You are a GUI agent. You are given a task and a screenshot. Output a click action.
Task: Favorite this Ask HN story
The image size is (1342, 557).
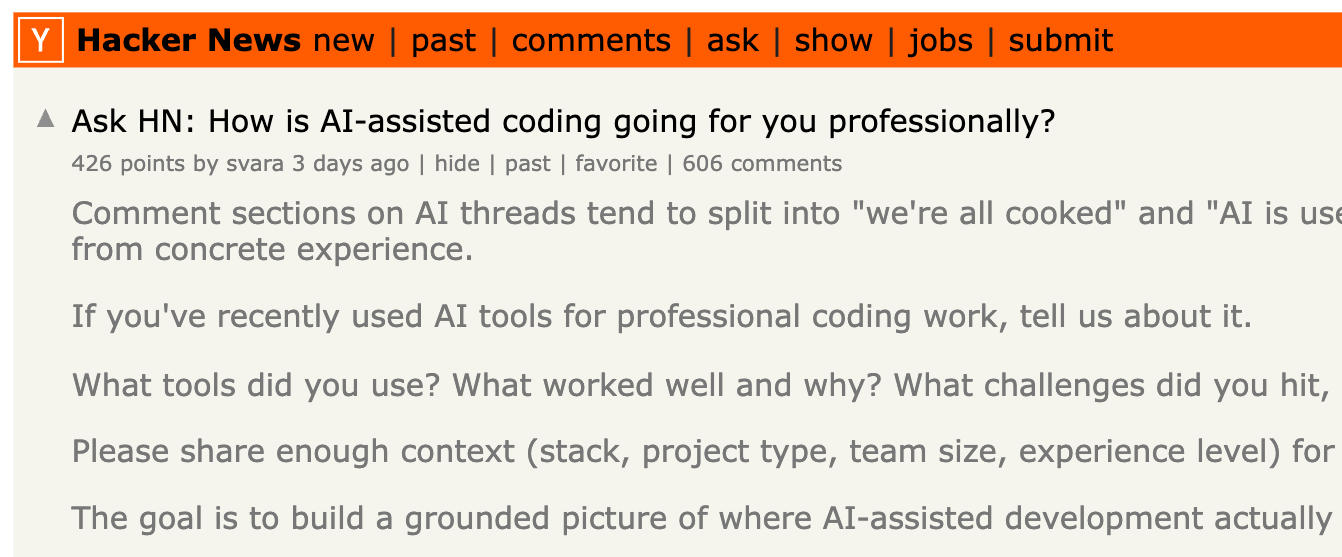616,164
